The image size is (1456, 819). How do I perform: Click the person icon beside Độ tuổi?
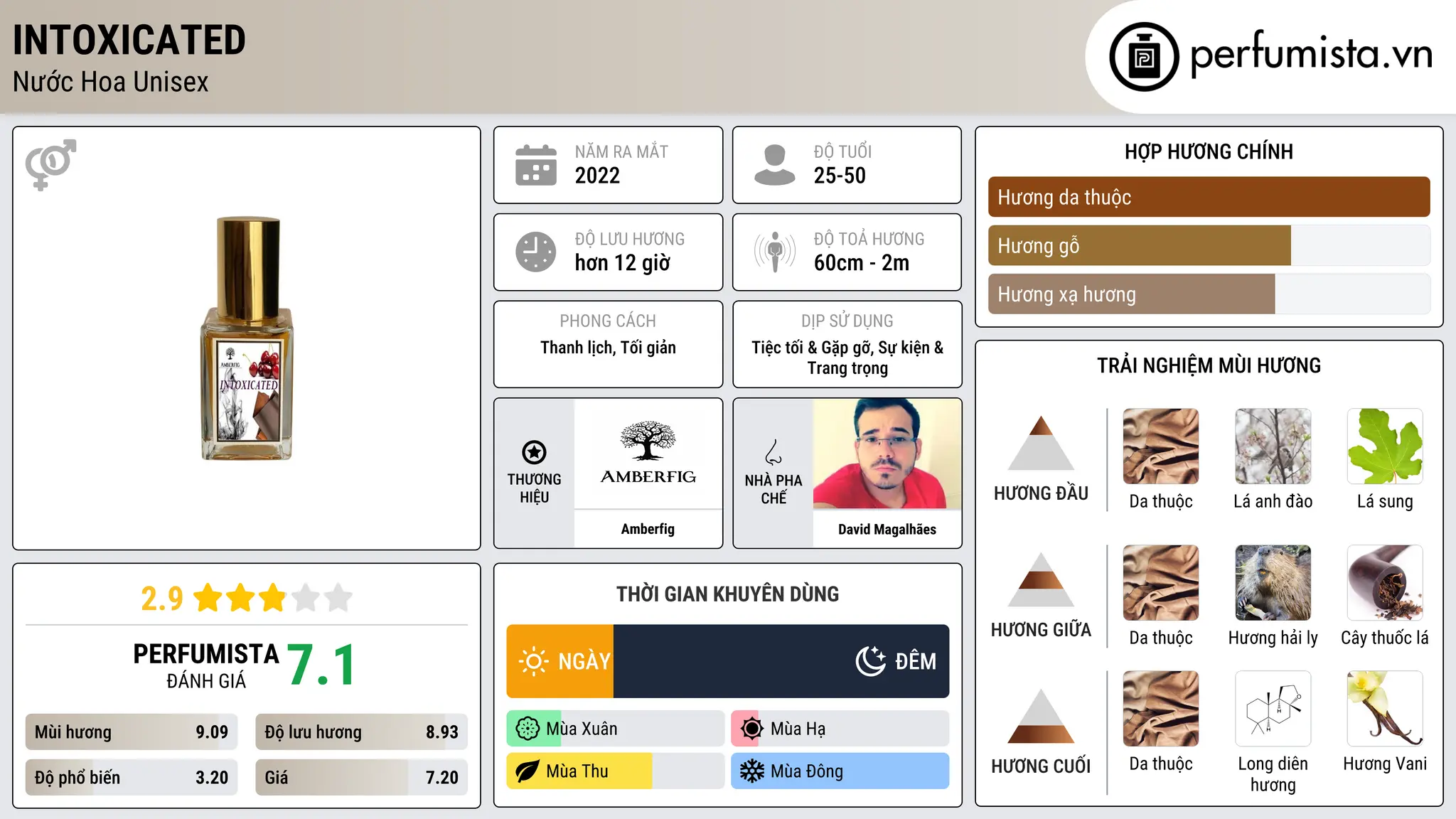pyautogui.click(x=775, y=165)
